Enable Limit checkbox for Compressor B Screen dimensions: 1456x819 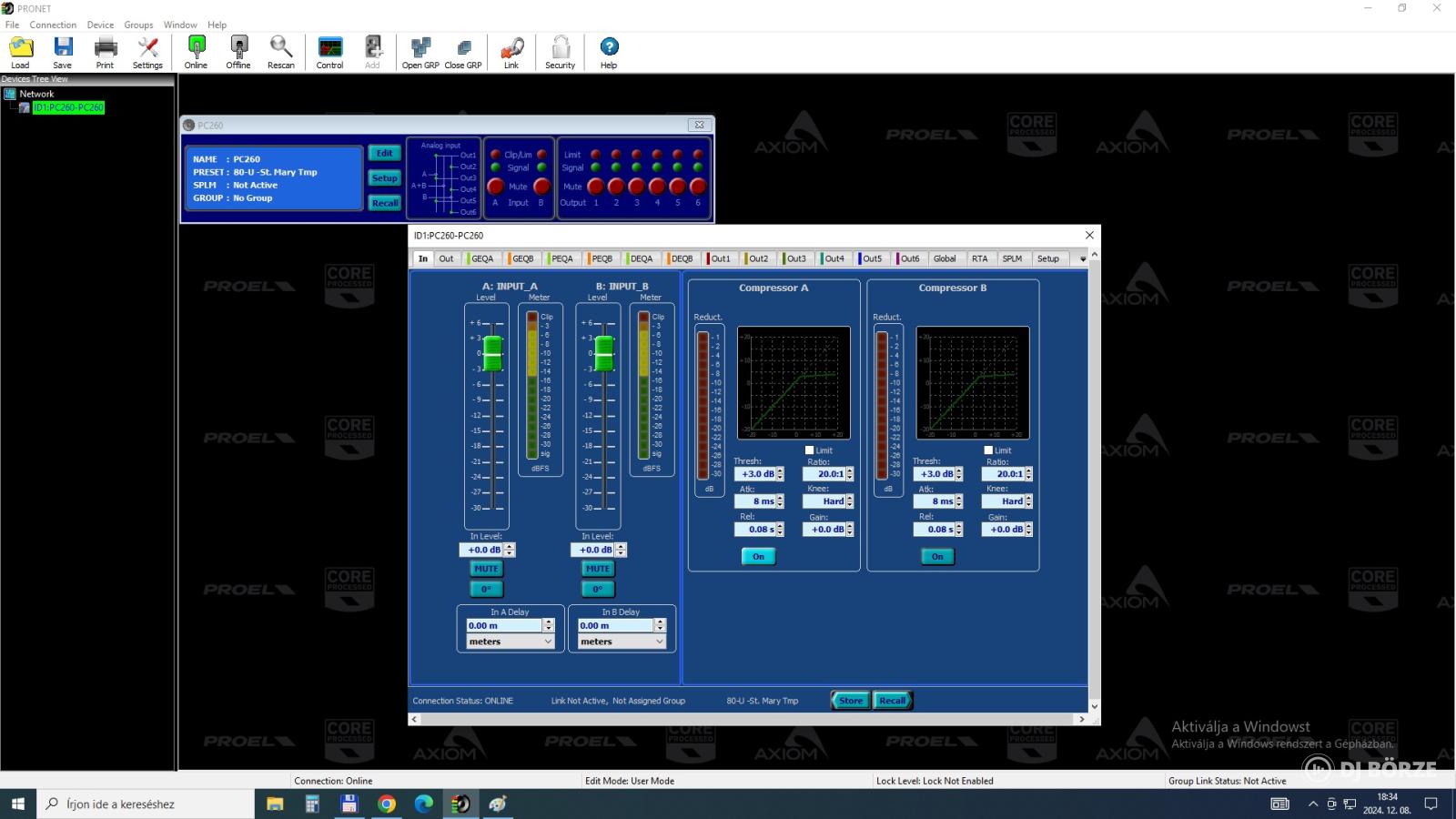click(x=989, y=450)
